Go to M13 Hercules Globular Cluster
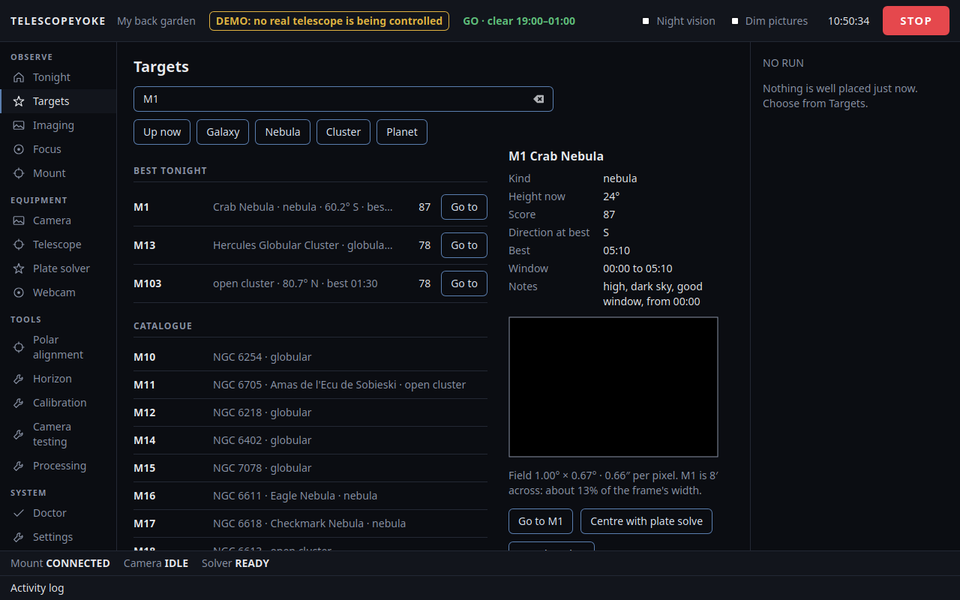 pyautogui.click(x=464, y=245)
